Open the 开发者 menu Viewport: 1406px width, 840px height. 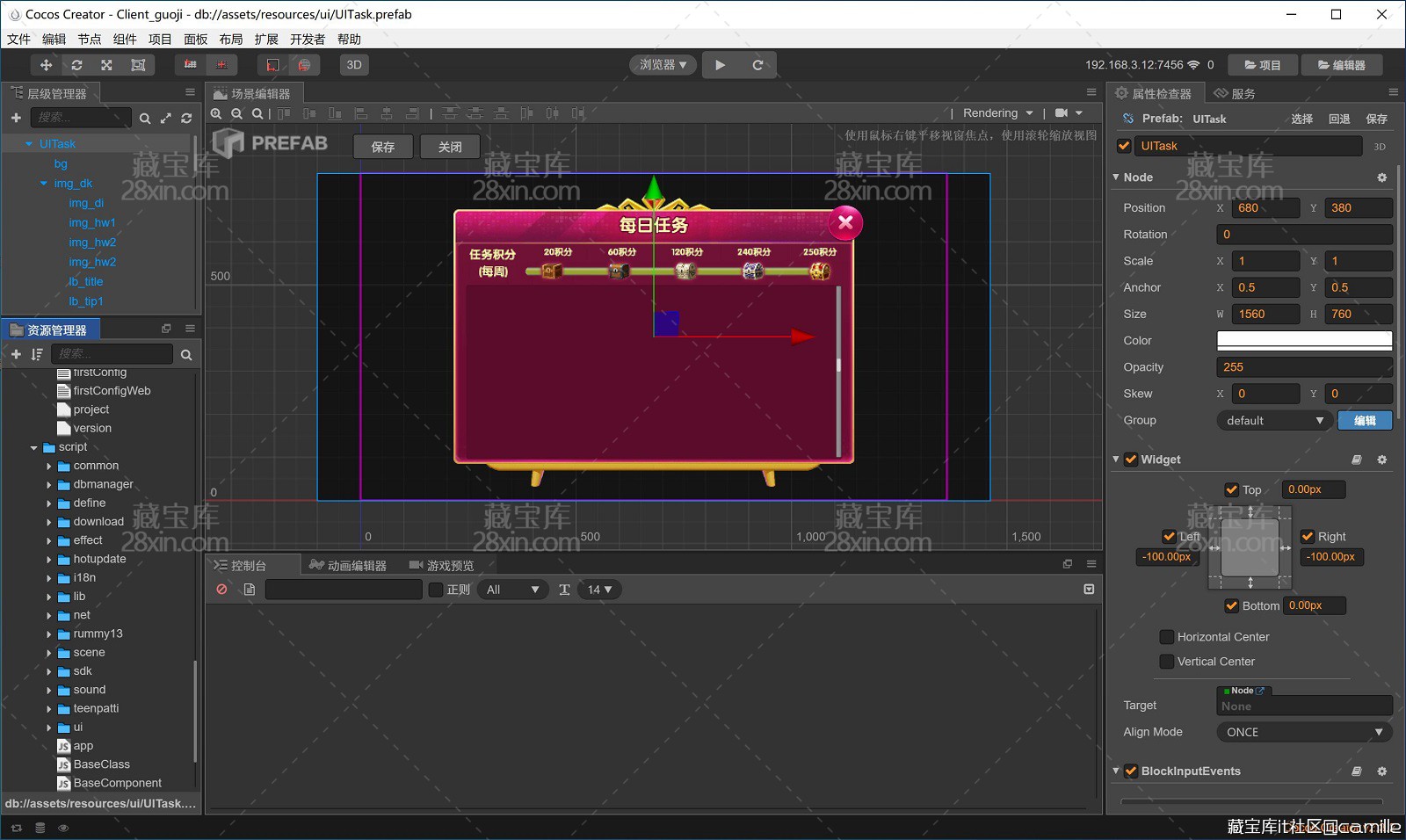click(308, 40)
